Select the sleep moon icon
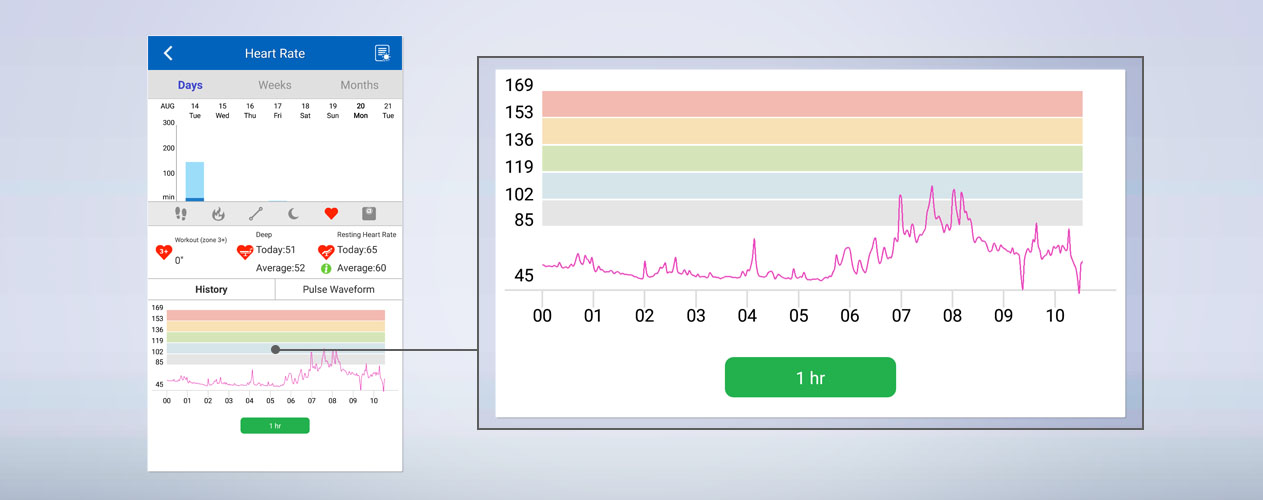Viewport: 1263px width, 500px height. [294, 213]
